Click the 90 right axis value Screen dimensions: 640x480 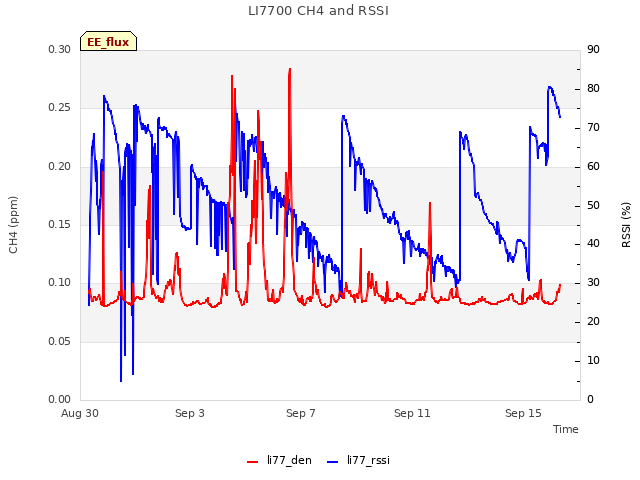(x=593, y=49)
